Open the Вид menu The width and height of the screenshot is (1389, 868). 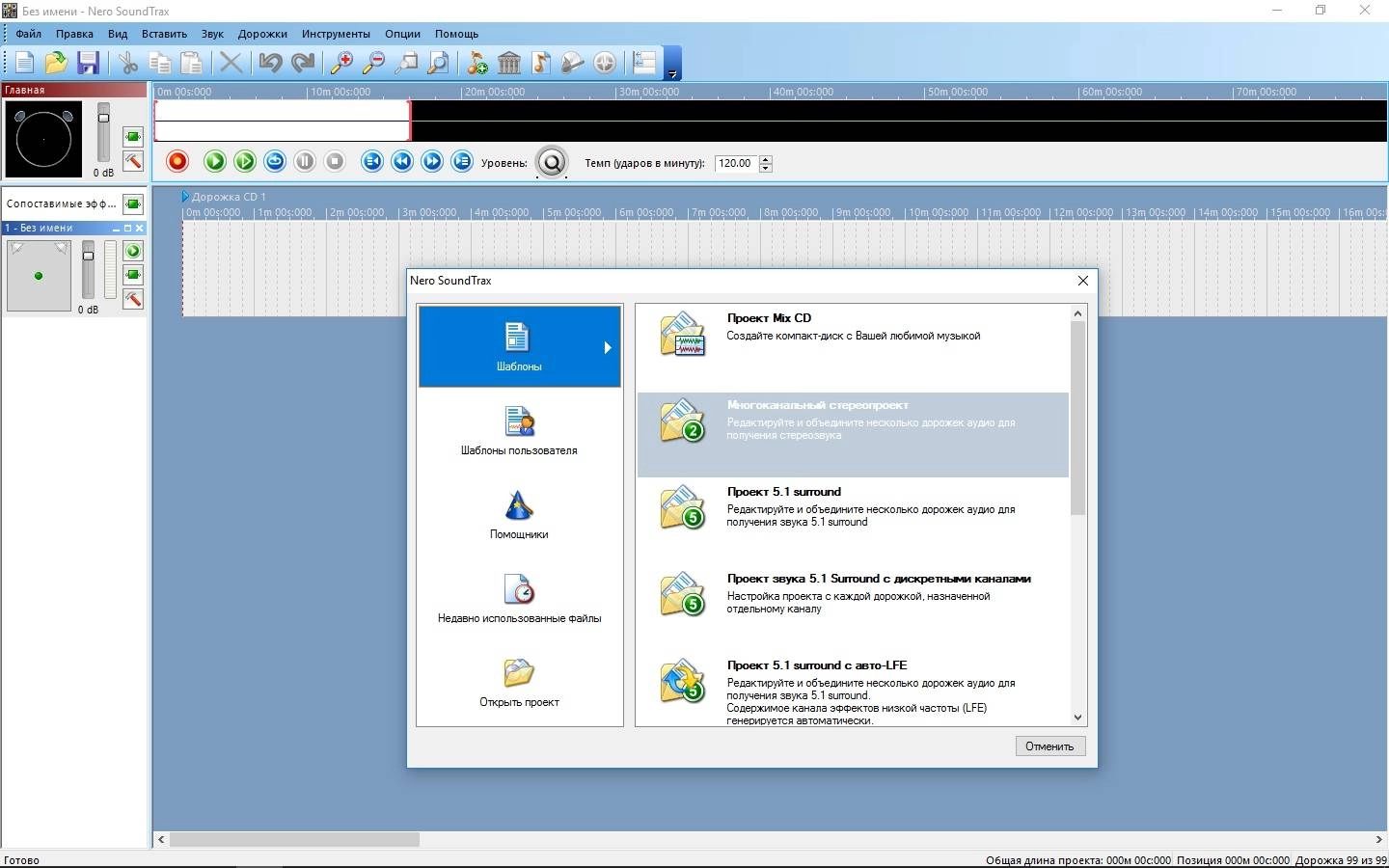(x=118, y=34)
